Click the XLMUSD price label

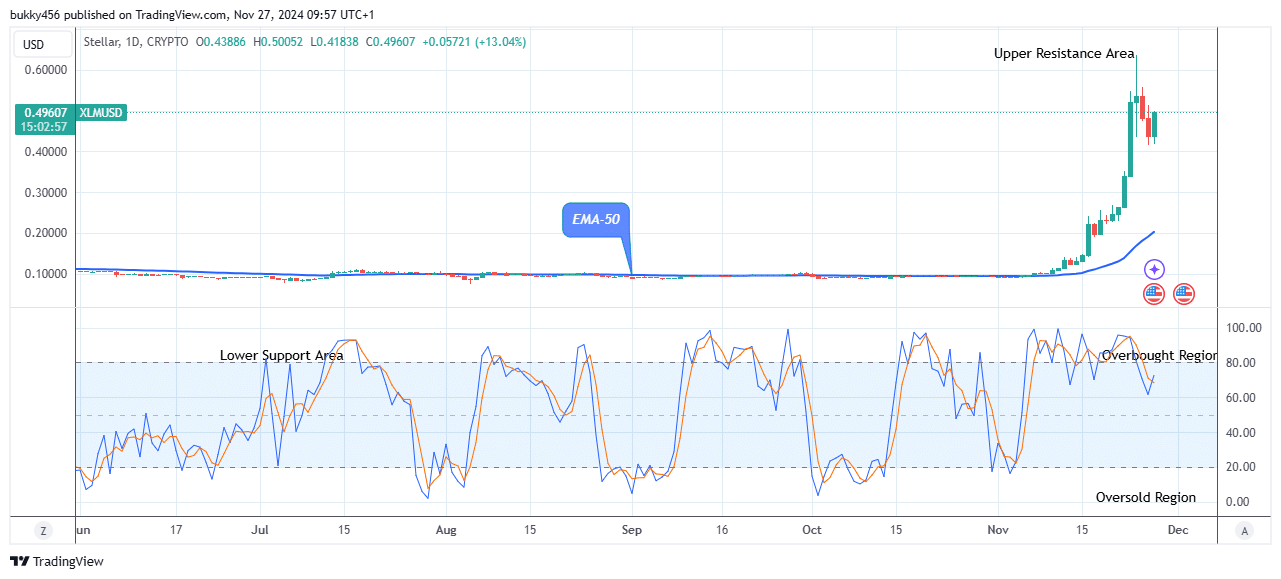99,113
